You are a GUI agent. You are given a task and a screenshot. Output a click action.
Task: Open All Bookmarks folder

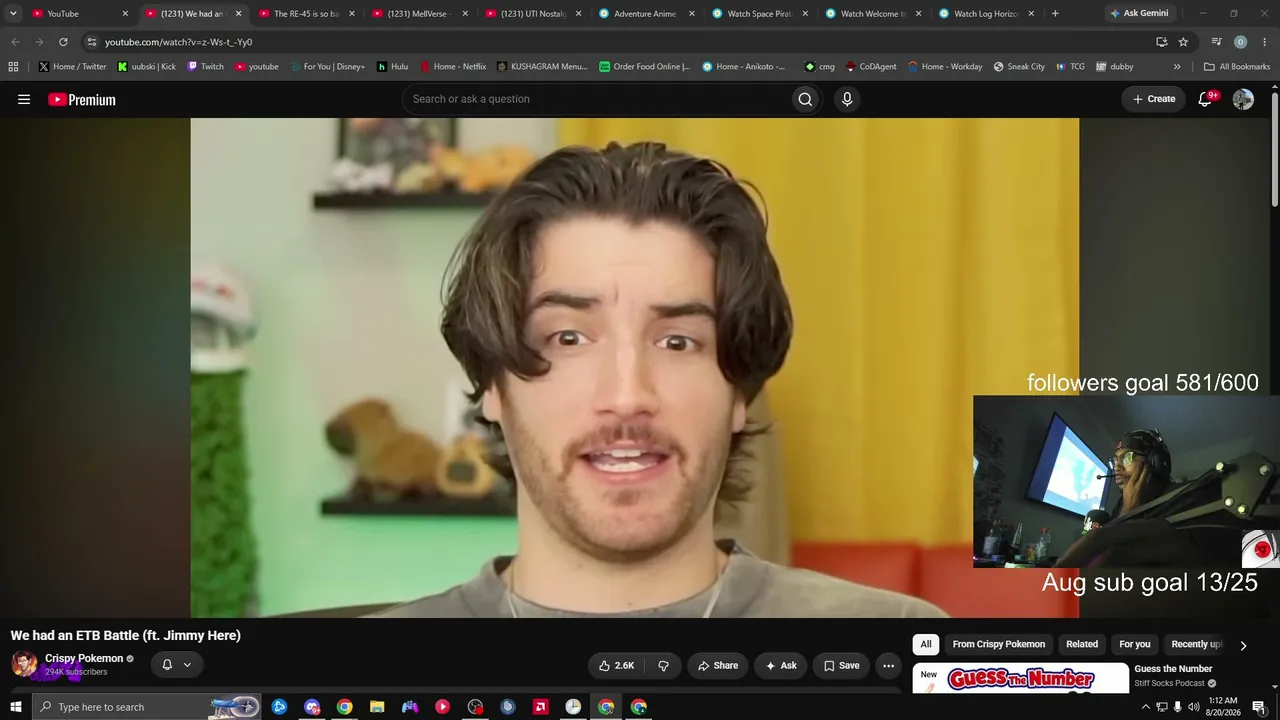1237,67
